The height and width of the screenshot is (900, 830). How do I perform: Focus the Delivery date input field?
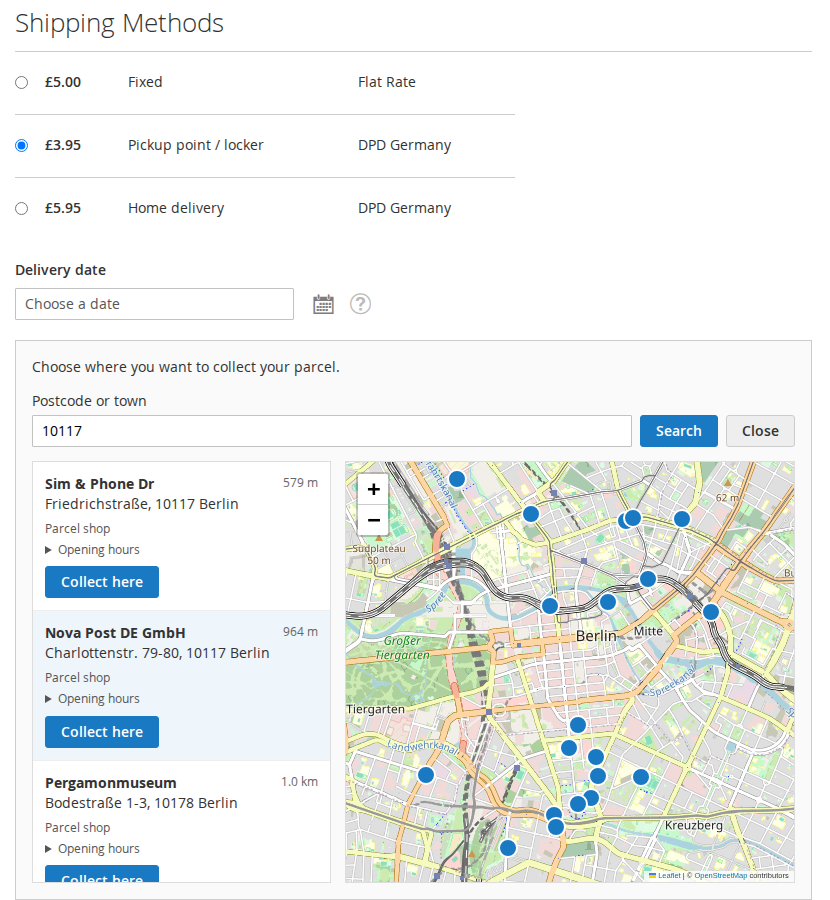coord(154,304)
